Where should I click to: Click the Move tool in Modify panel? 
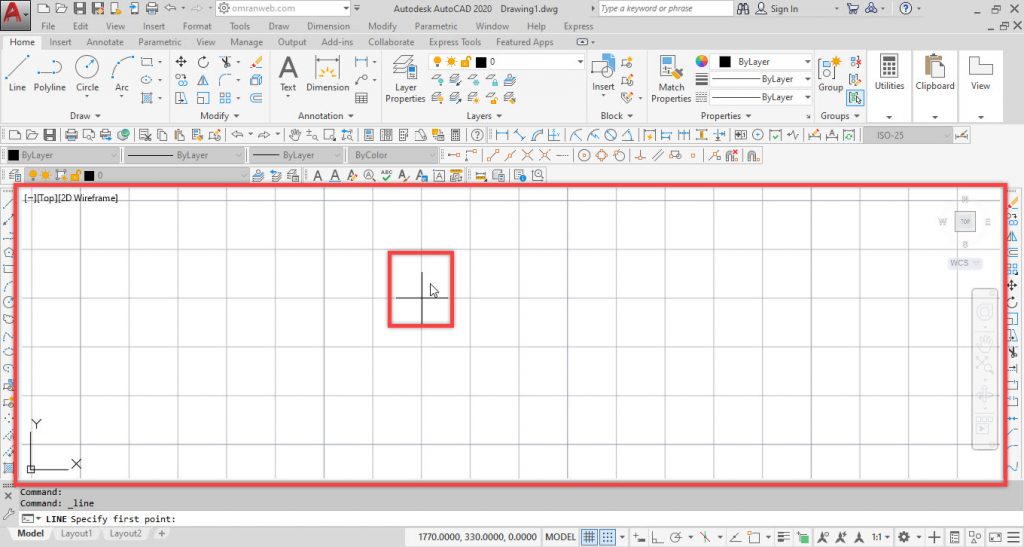pos(181,62)
